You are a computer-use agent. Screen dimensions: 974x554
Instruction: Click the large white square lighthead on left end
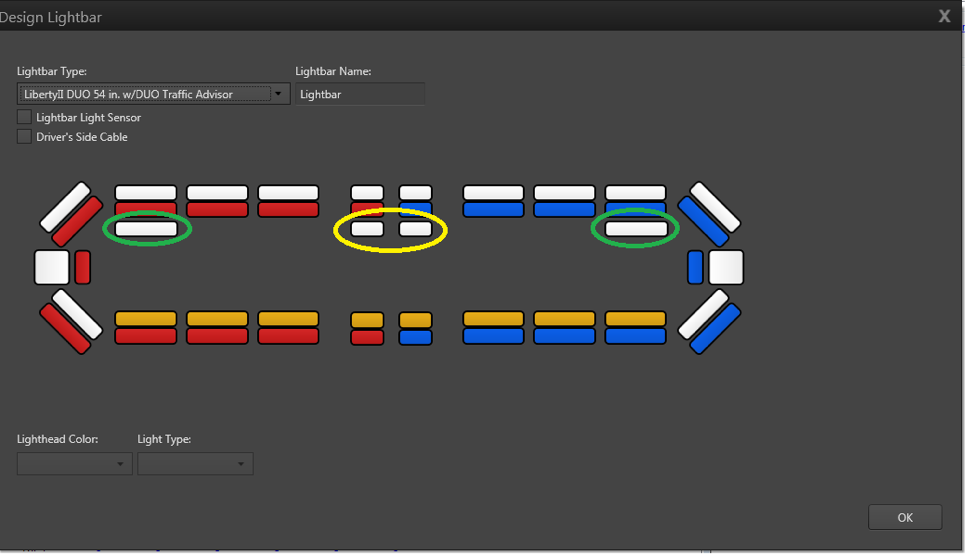[52, 267]
